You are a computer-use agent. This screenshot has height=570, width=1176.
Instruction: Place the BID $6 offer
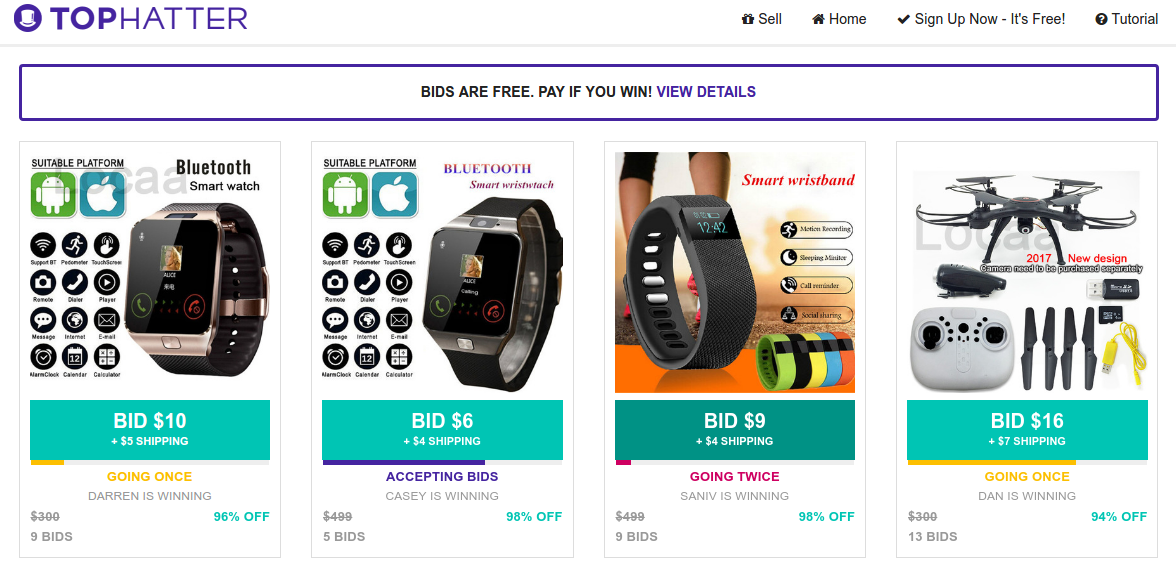point(442,430)
